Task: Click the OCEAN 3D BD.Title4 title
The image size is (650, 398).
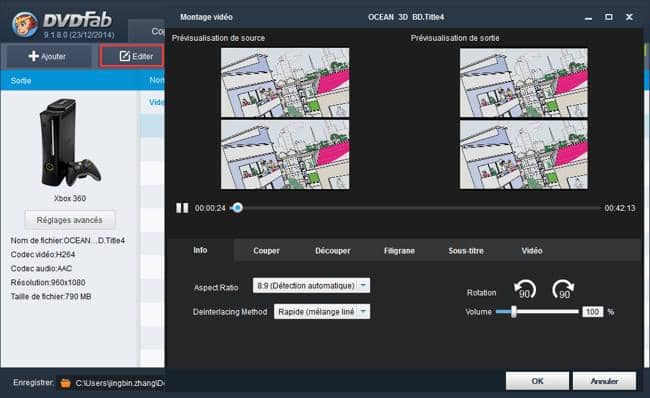Action: pos(406,17)
